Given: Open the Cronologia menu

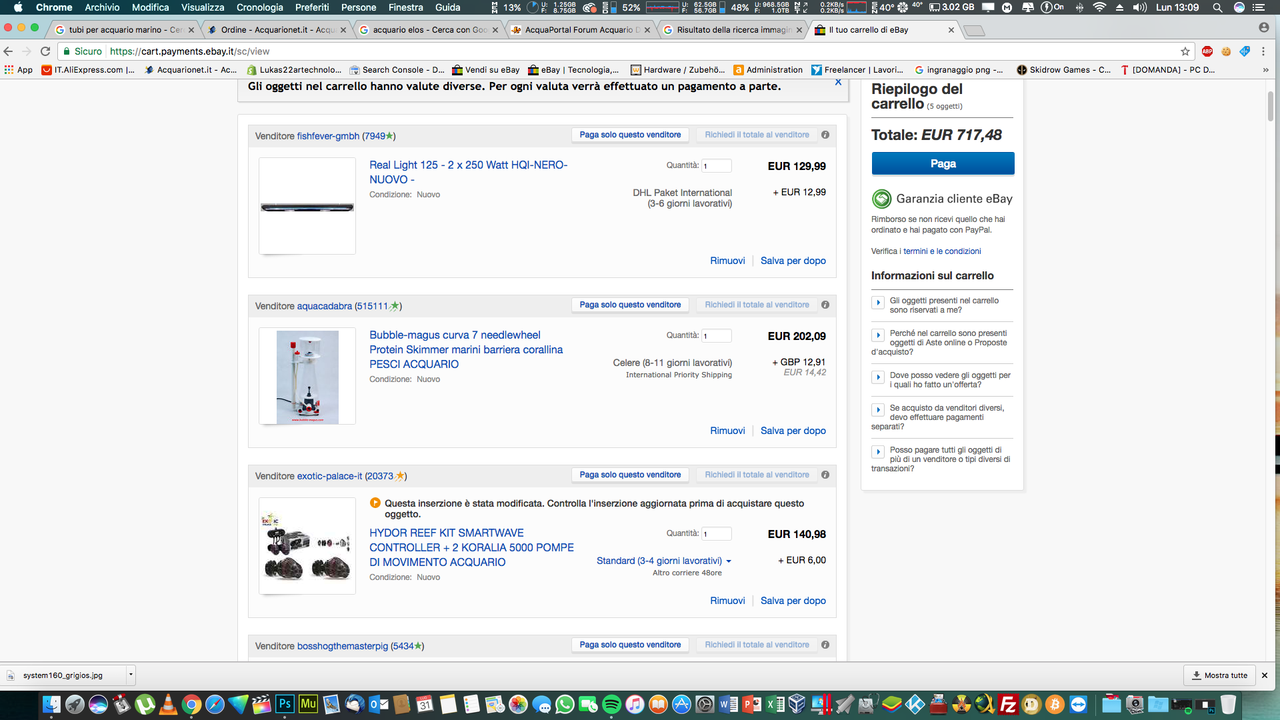Looking at the screenshot, I should pos(259,7).
